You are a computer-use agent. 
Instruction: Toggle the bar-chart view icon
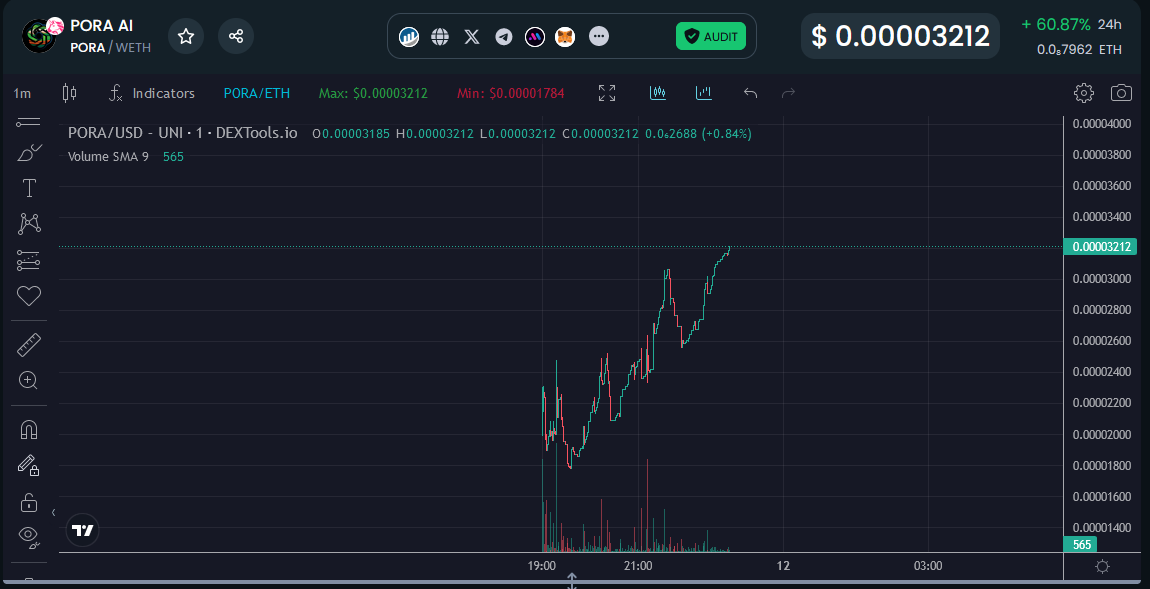[704, 93]
